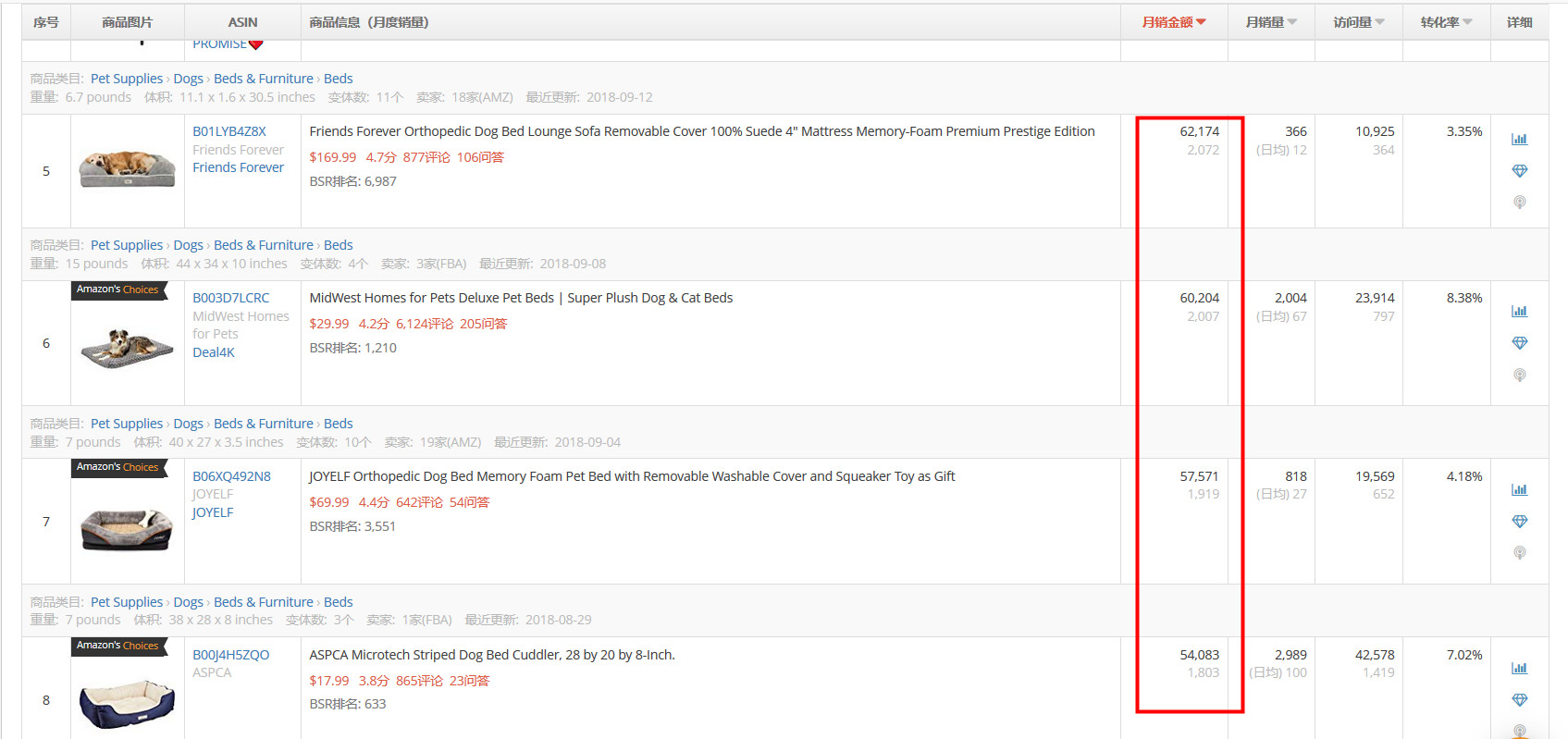This screenshot has width=1568, height=739.
Task: Open ASIN B01LYB4Z8X link
Action: point(229,131)
